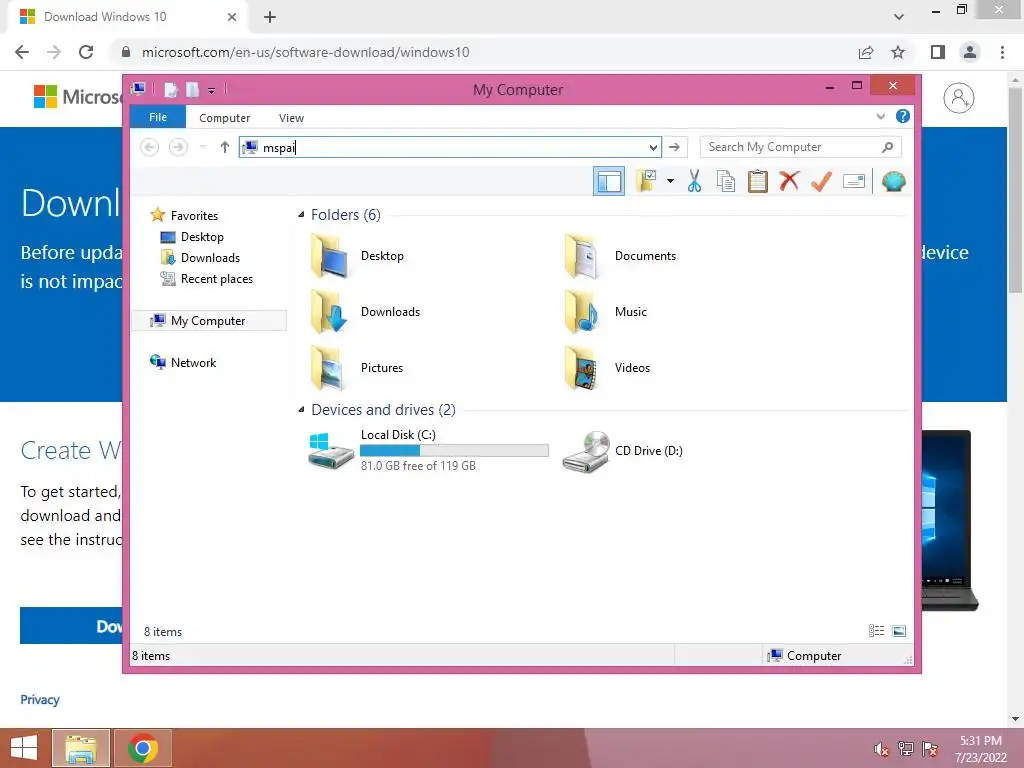This screenshot has height=768, width=1024.
Task: Click the folder options icon with checkmark
Action: [646, 181]
